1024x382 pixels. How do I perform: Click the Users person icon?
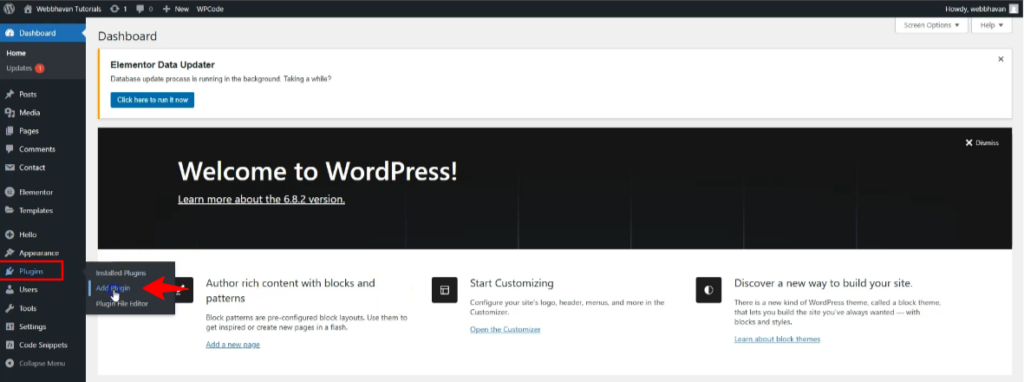(x=10, y=289)
